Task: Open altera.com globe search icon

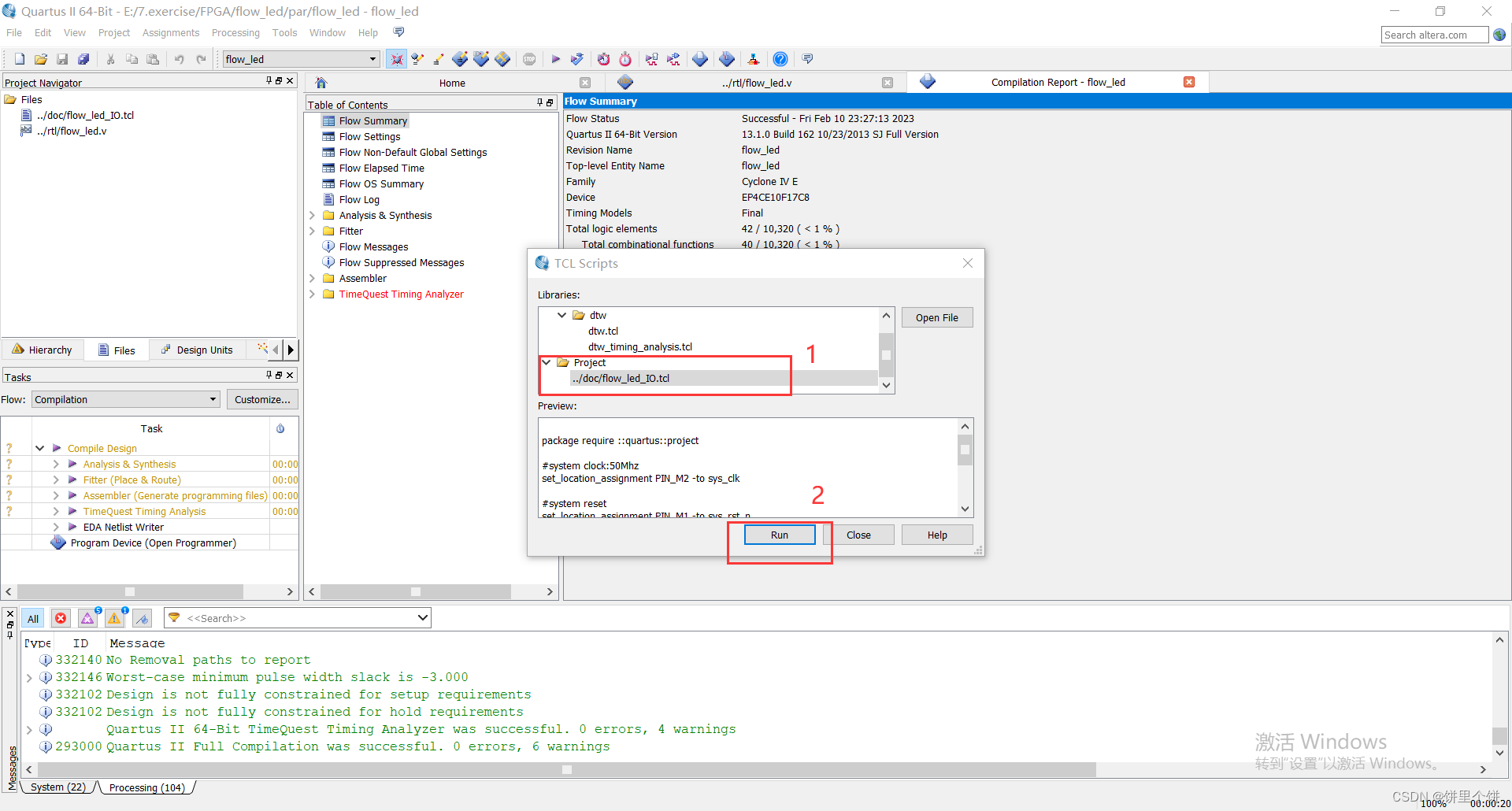Action: (x=1499, y=35)
